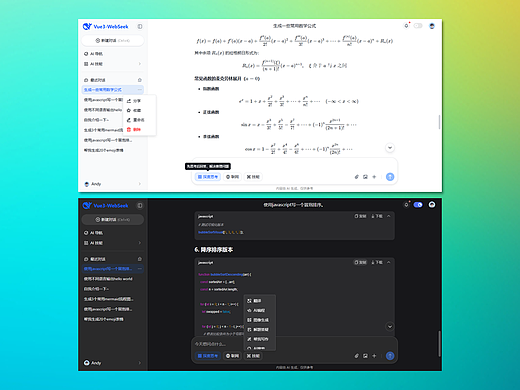The height and width of the screenshot is (390, 520).
Task: Switch off dark mode toggle in dark window
Action: click(418, 205)
